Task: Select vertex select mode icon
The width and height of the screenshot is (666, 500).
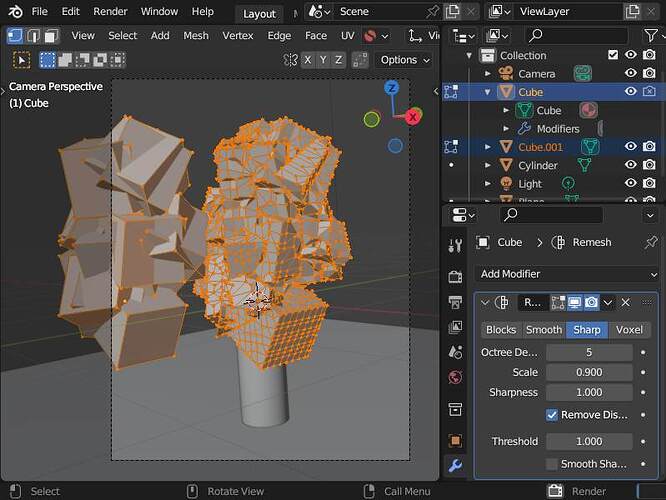Action: point(15,36)
